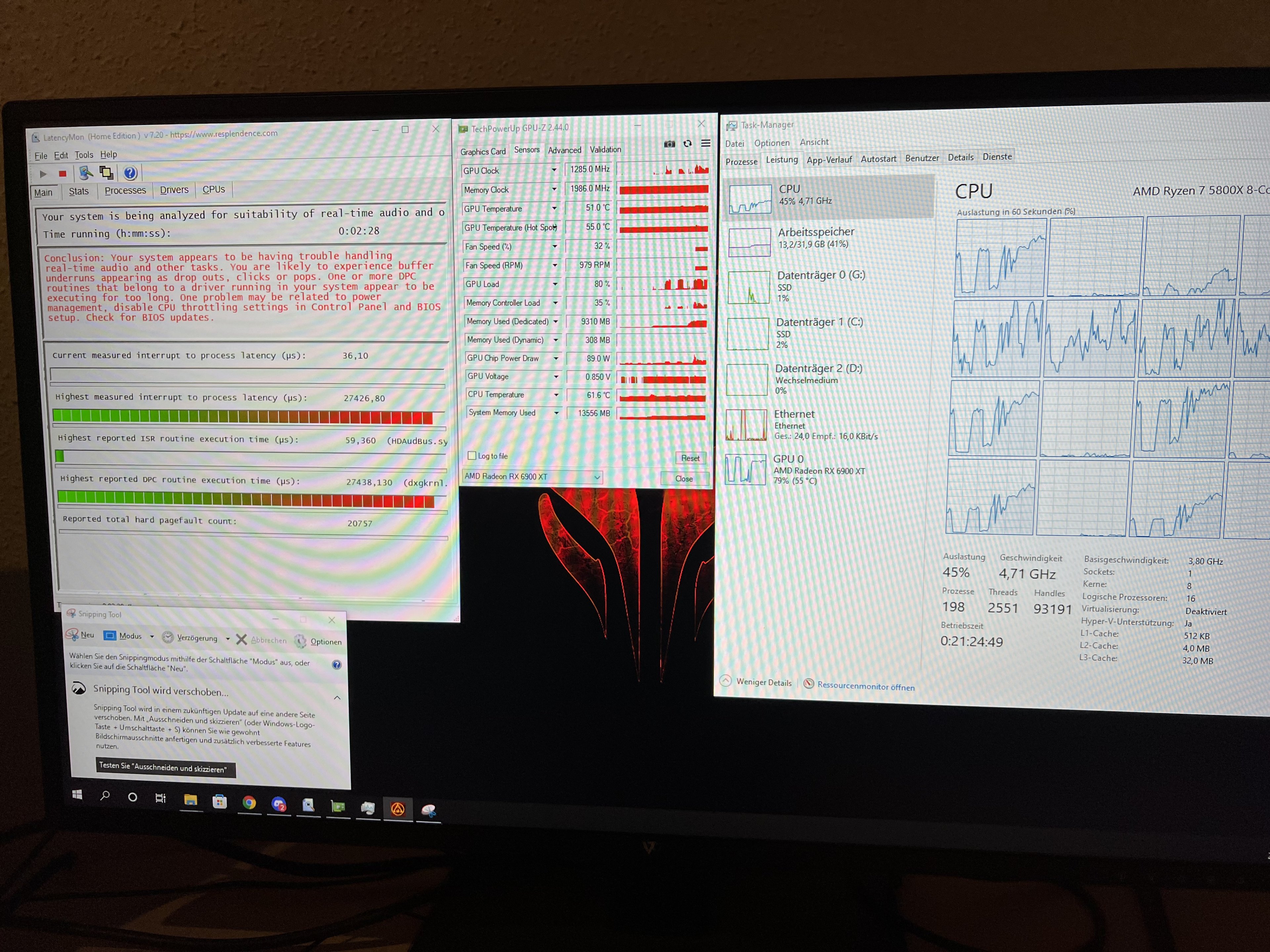
Task: Open the Tools menu in LatencyMon
Action: point(84,155)
